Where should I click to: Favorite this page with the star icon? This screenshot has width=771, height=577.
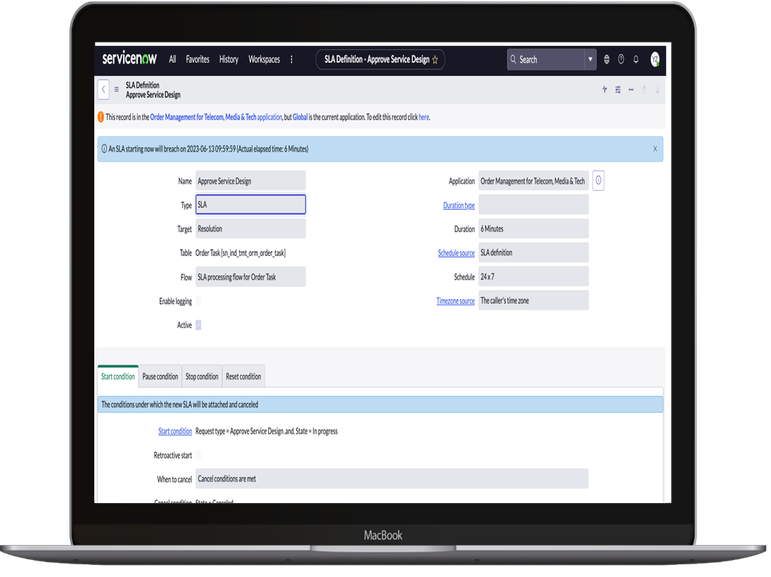(x=435, y=60)
